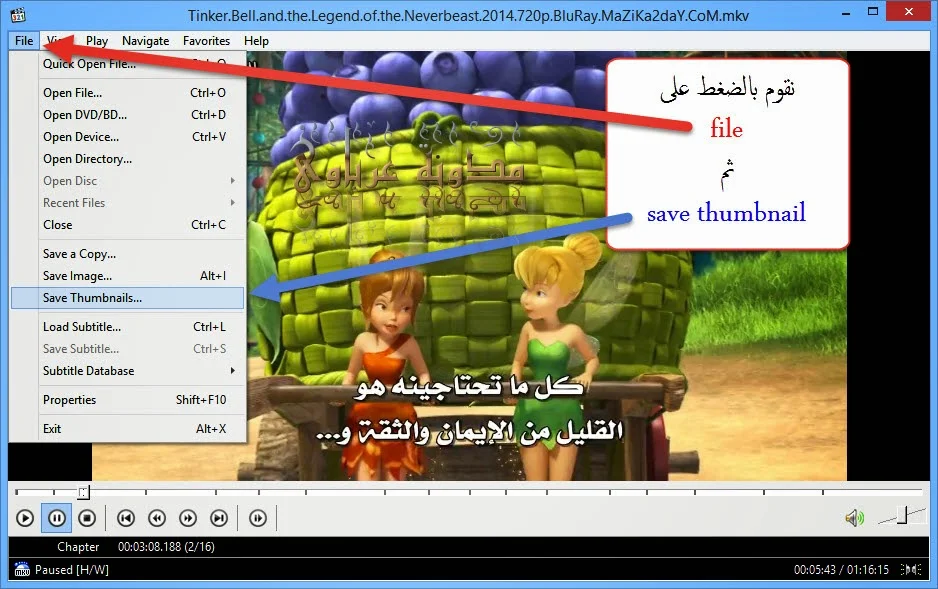Choose Open Directory... entry
The width and height of the screenshot is (938, 589).
click(127, 159)
